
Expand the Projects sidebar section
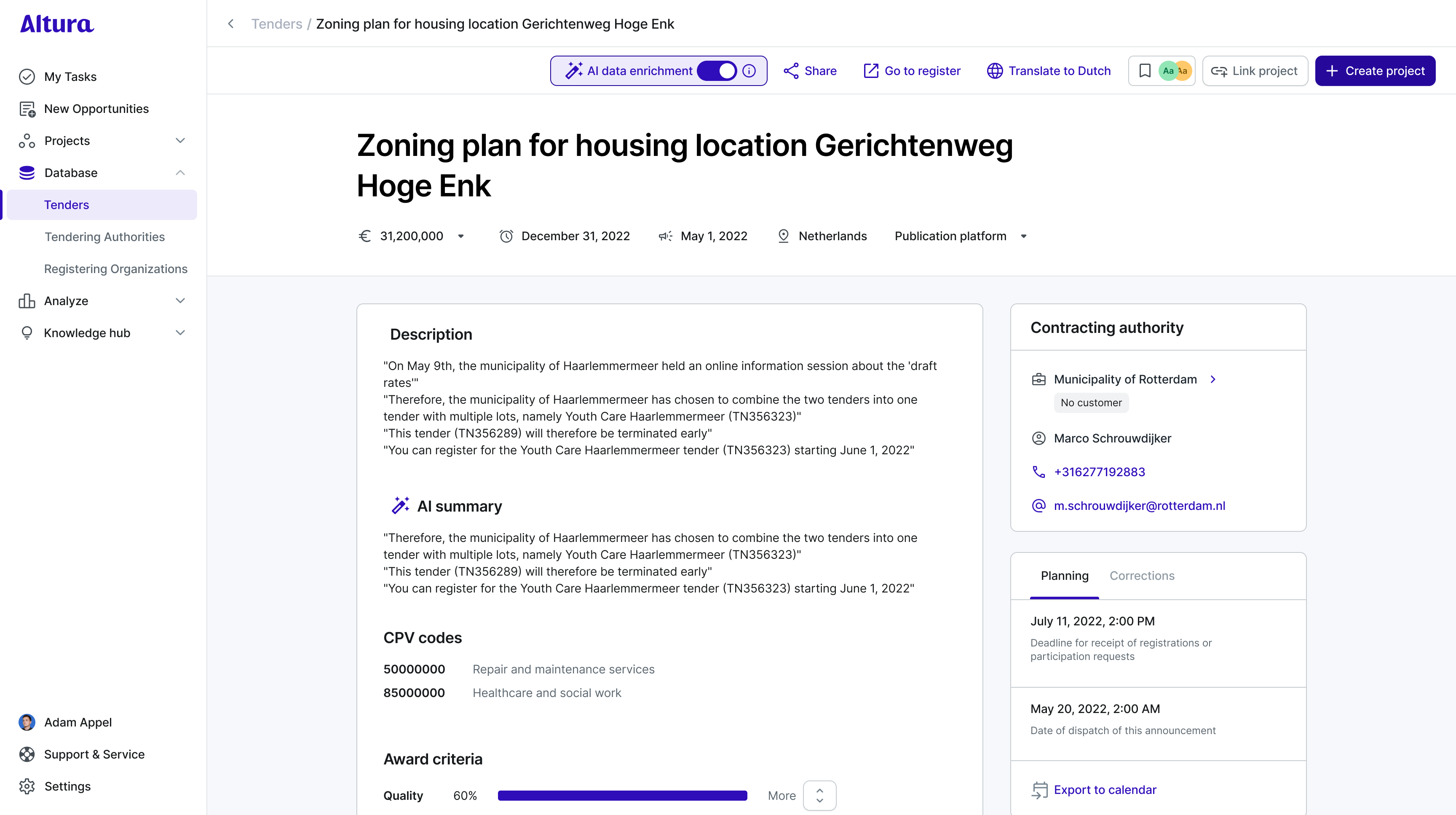click(180, 141)
